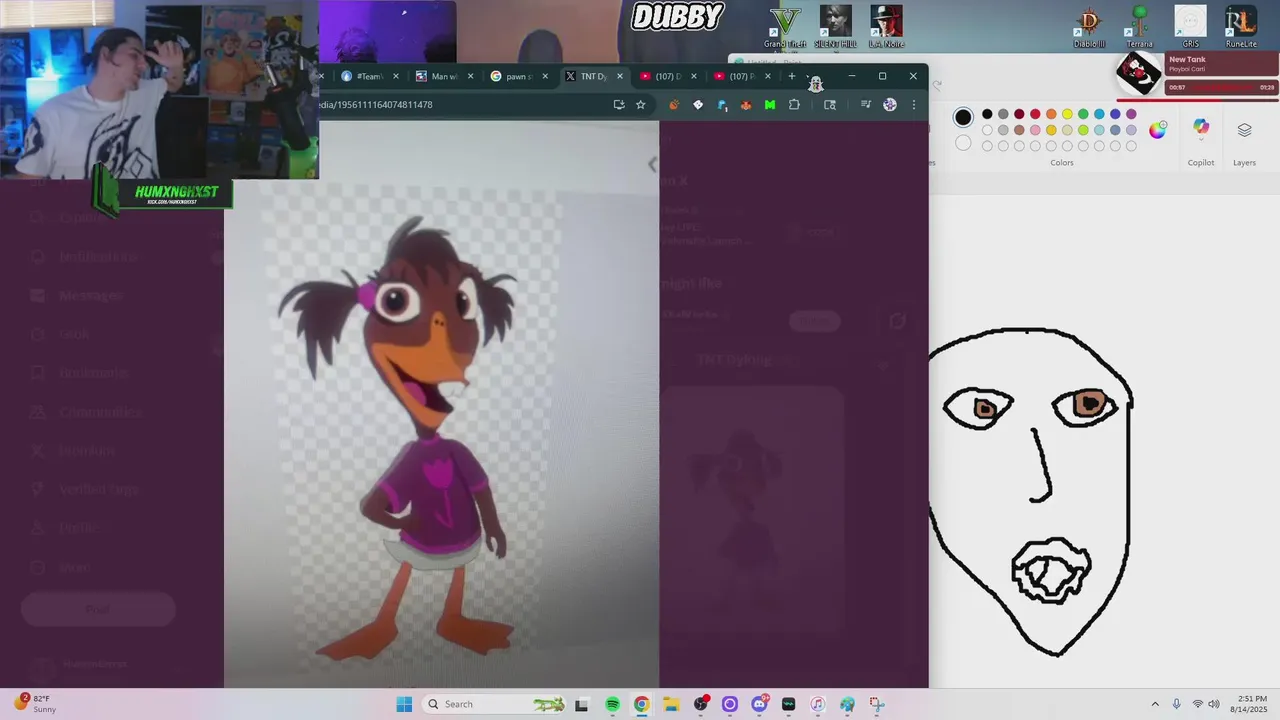This screenshot has height=720, width=1280.
Task: Open a new Chrome tab
Action: [x=792, y=76]
